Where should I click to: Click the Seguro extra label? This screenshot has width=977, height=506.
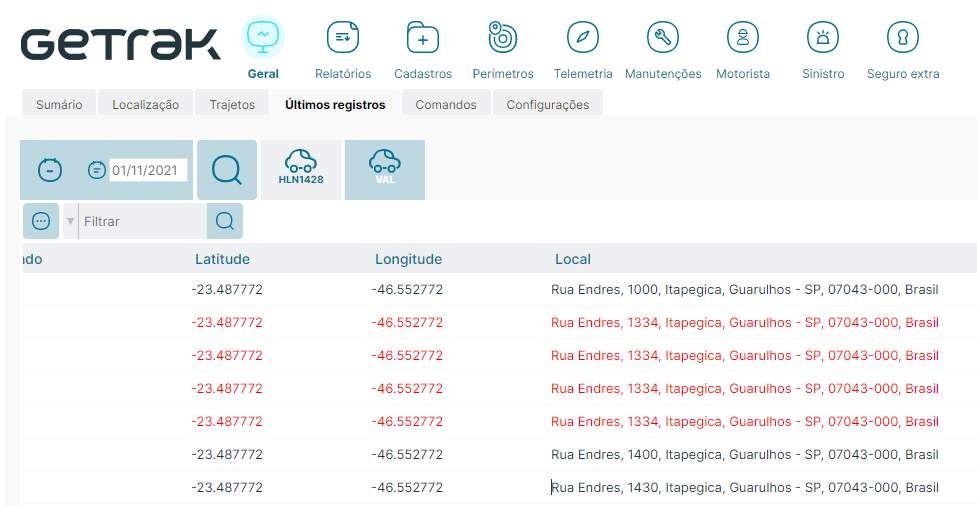click(903, 74)
